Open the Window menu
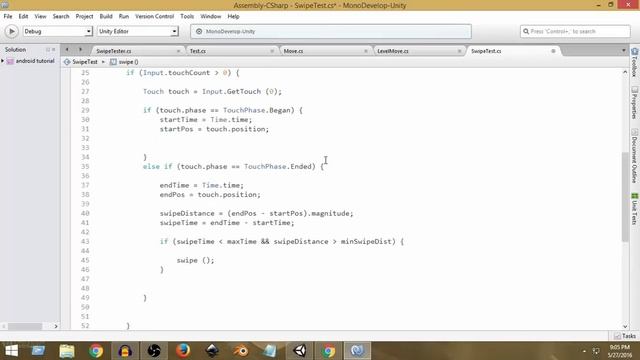The height and width of the screenshot is (360, 640). pos(211,16)
